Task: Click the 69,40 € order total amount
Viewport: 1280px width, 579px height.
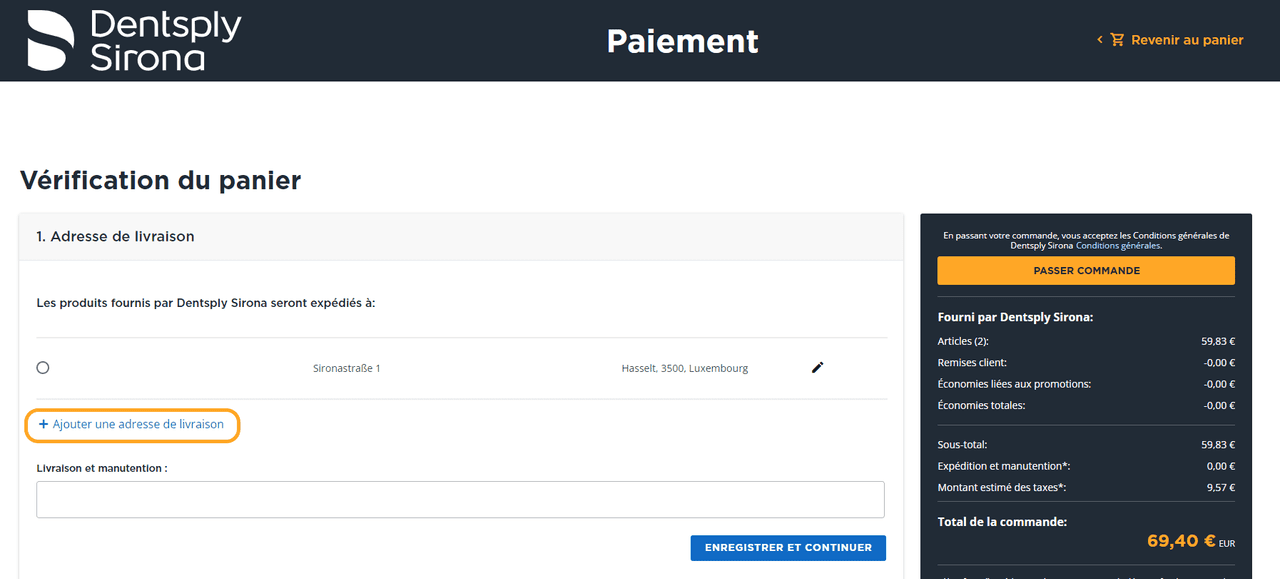Action: pos(1181,541)
